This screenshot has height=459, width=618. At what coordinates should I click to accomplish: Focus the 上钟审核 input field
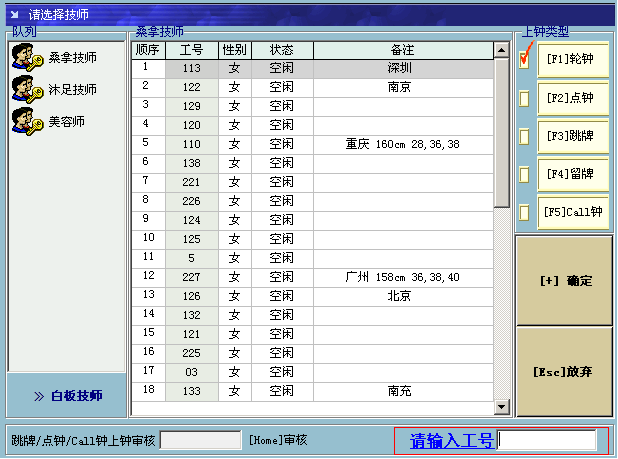(x=201, y=440)
